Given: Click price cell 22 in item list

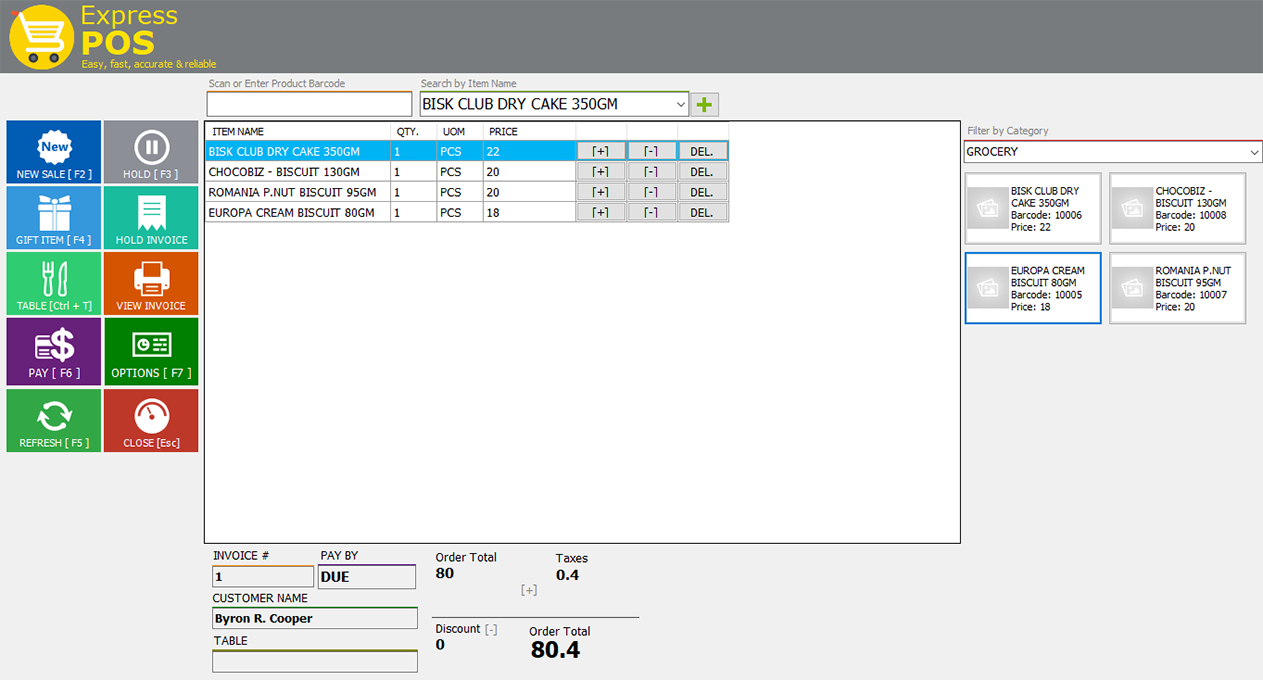Looking at the screenshot, I should point(530,151).
